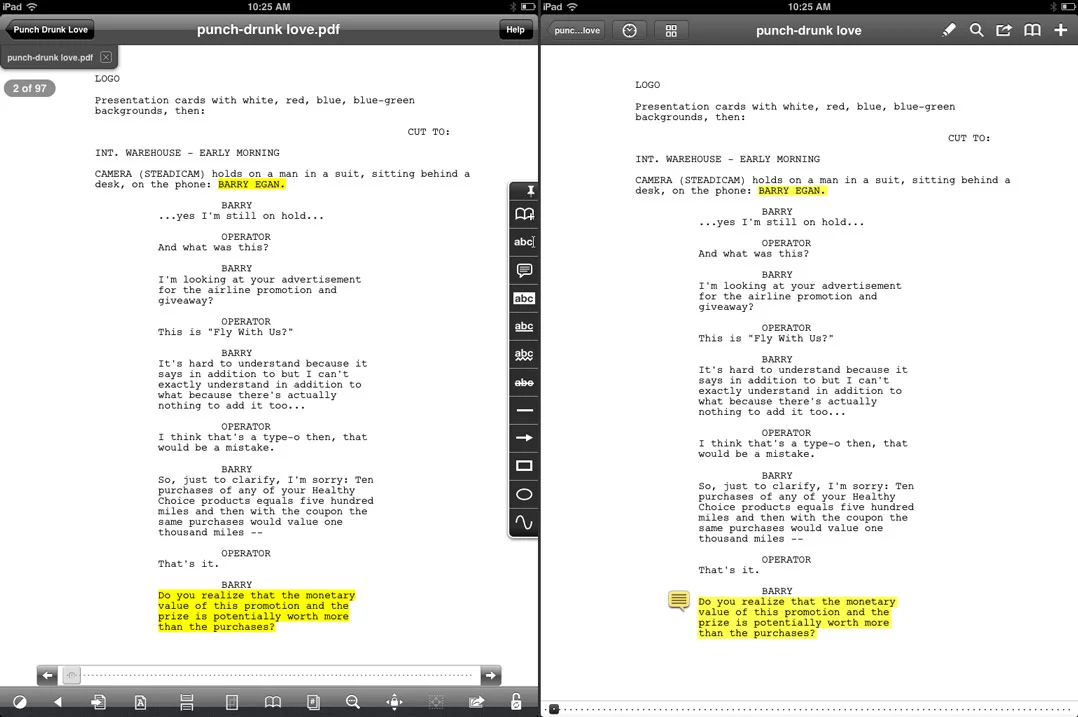Toggle the night mode contrast icon
Screen dimensions: 1078x717
pos(20,702)
